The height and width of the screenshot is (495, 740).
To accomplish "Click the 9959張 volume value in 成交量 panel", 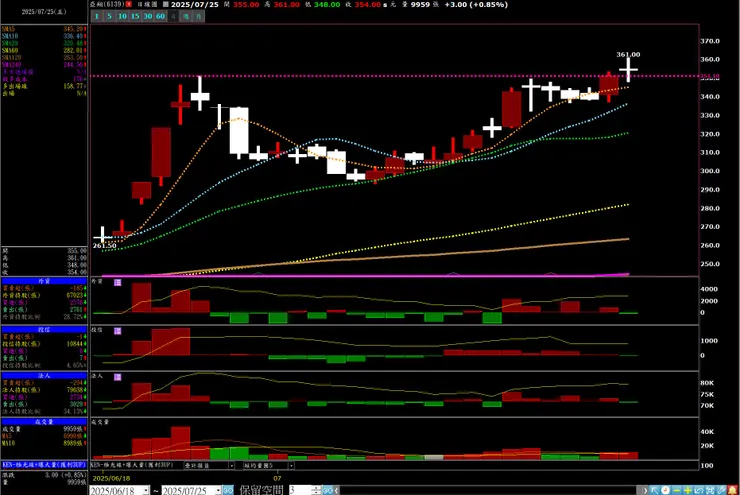I will click(75, 429).
